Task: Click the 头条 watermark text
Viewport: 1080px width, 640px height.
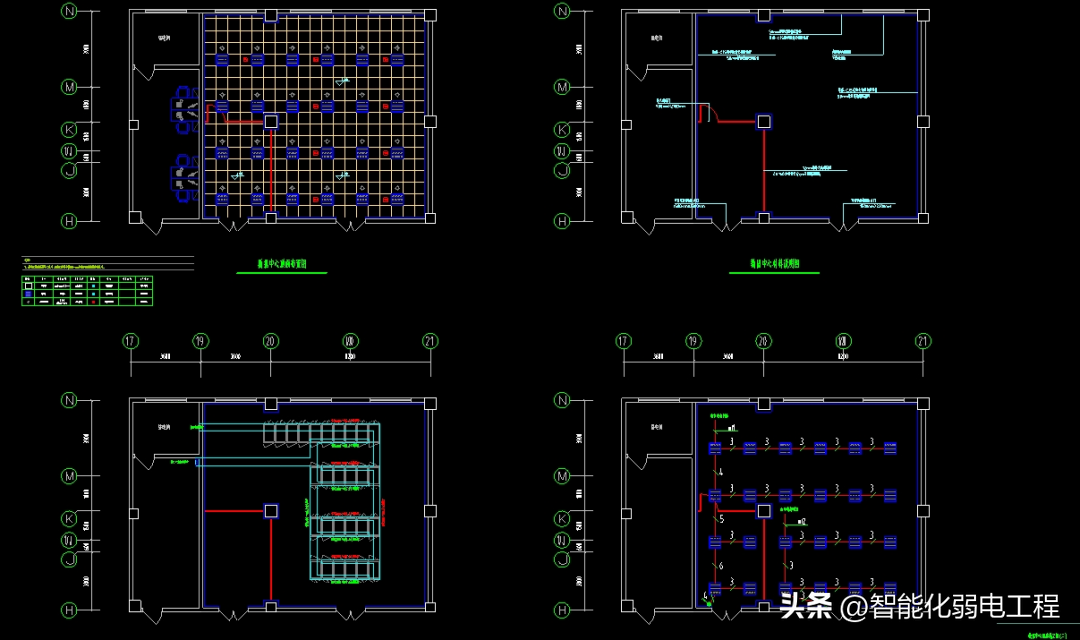Action: click(x=805, y=606)
